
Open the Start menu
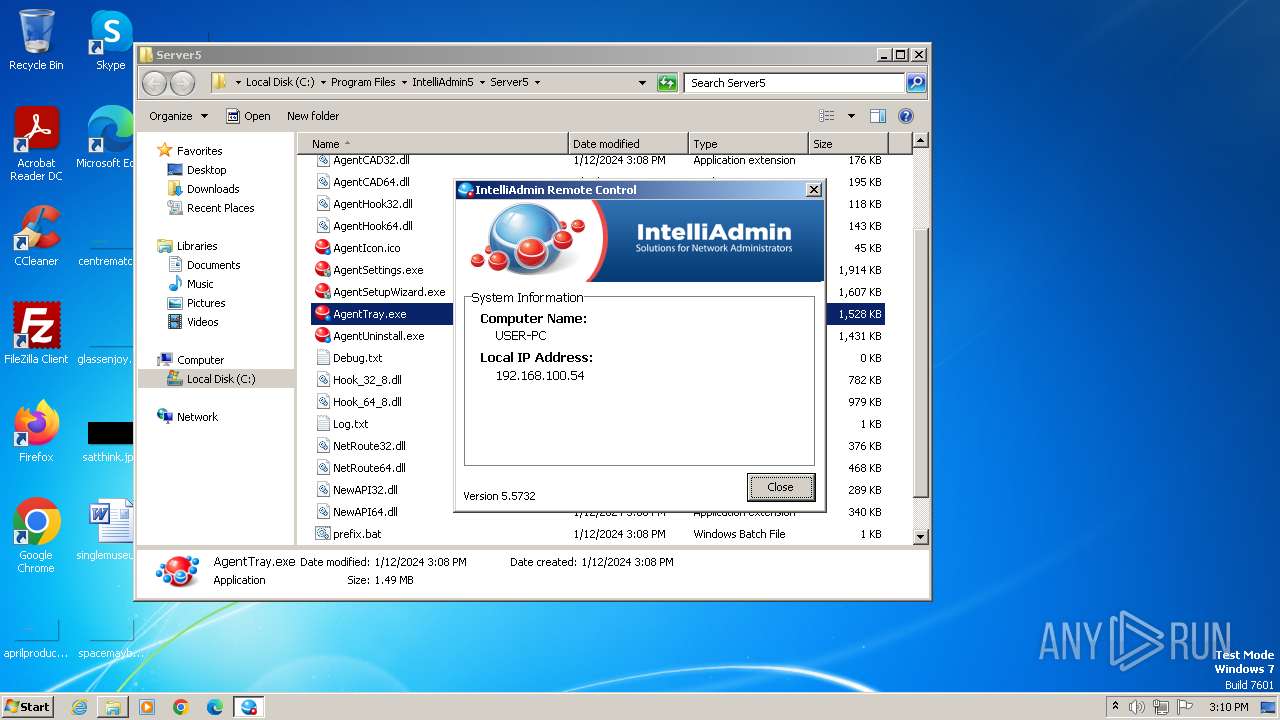coord(28,707)
